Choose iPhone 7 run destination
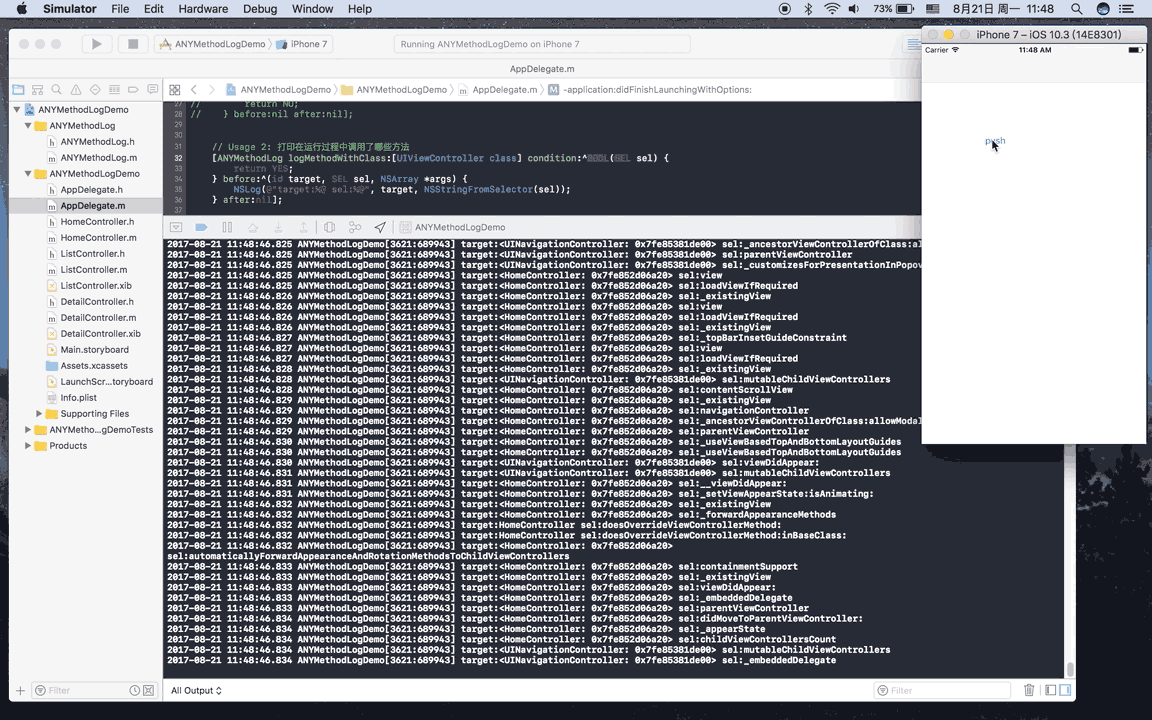The image size is (1152, 720). click(302, 44)
